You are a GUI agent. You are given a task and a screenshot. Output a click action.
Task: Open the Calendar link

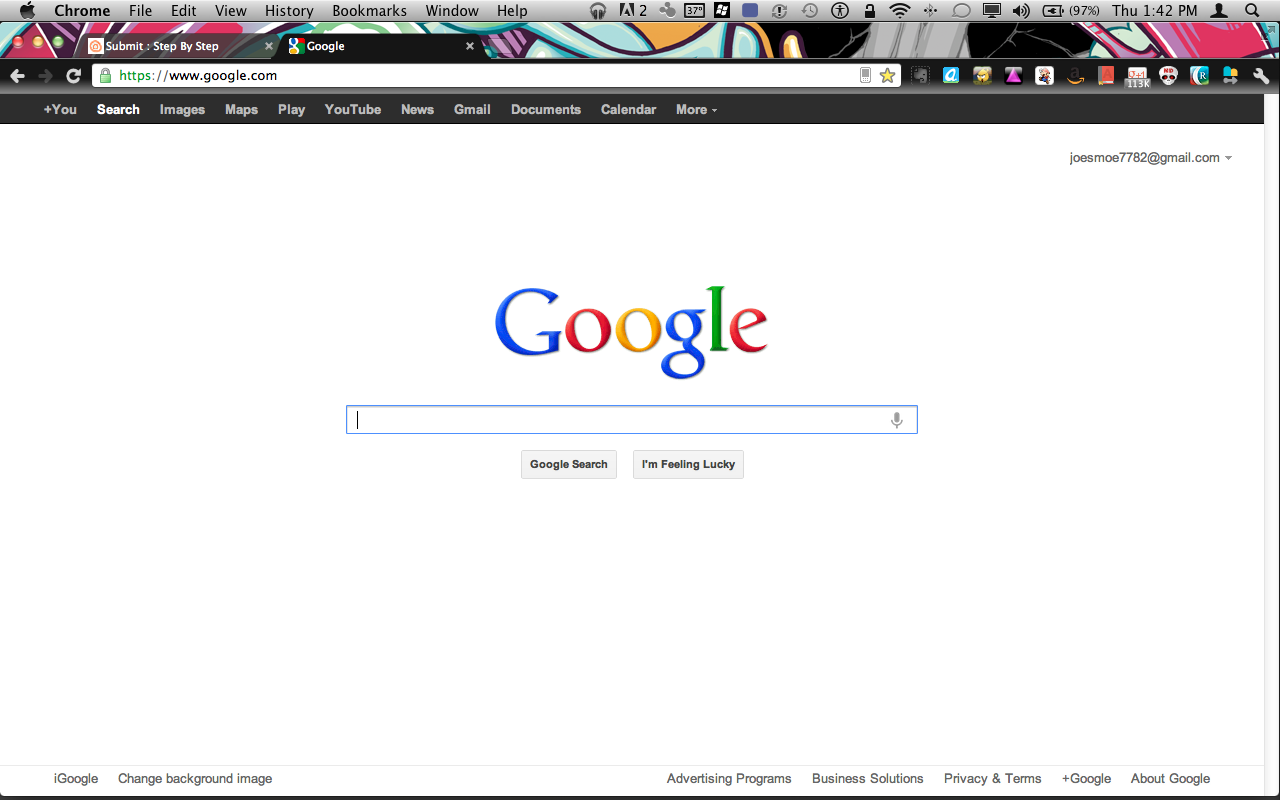tap(628, 110)
